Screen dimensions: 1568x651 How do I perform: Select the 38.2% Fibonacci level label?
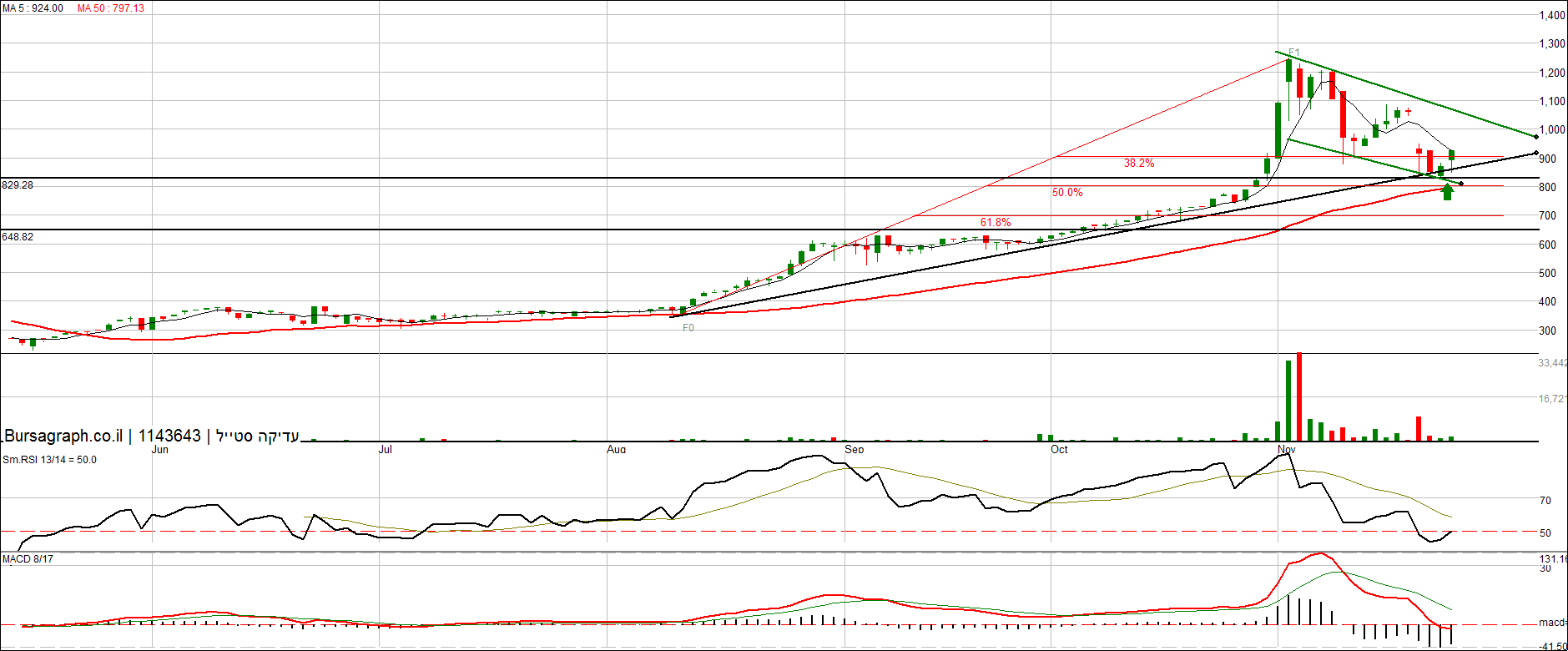coord(1139,163)
